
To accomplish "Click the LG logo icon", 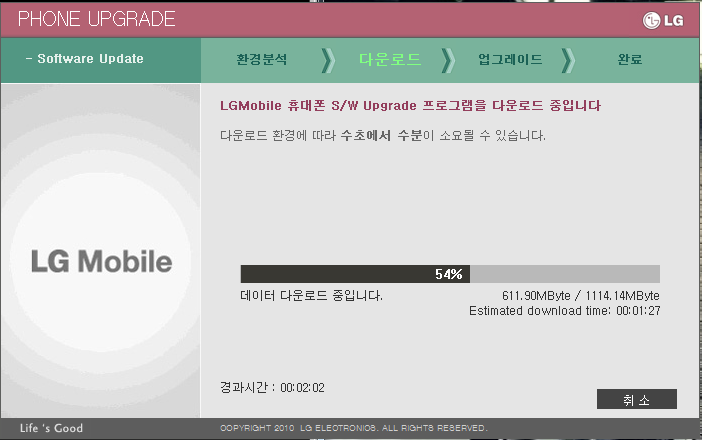I will [x=663, y=20].
